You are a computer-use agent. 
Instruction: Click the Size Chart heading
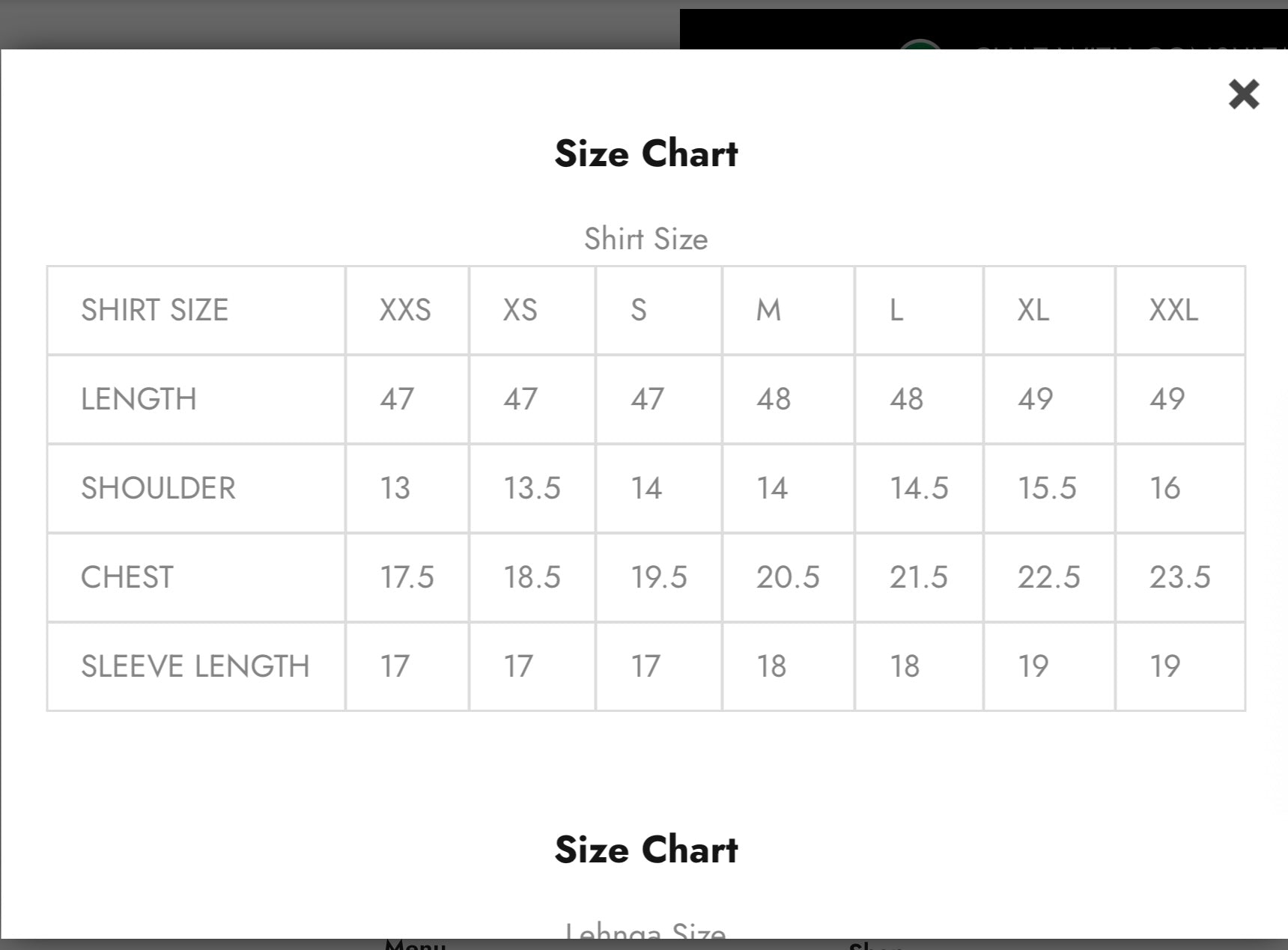pos(646,153)
